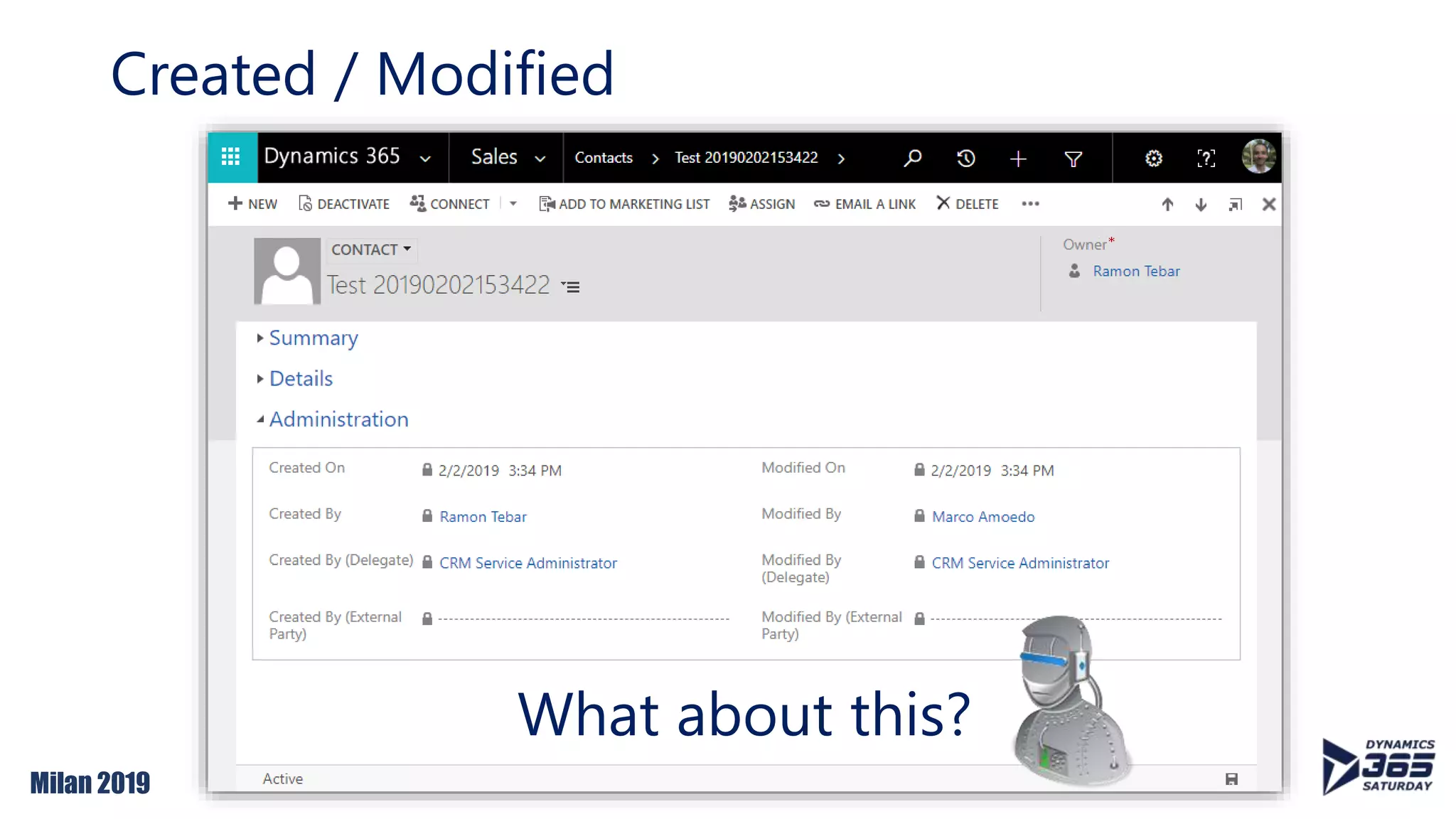Open advanced find funnel icon
1456x819 pixels.
tap(1073, 159)
